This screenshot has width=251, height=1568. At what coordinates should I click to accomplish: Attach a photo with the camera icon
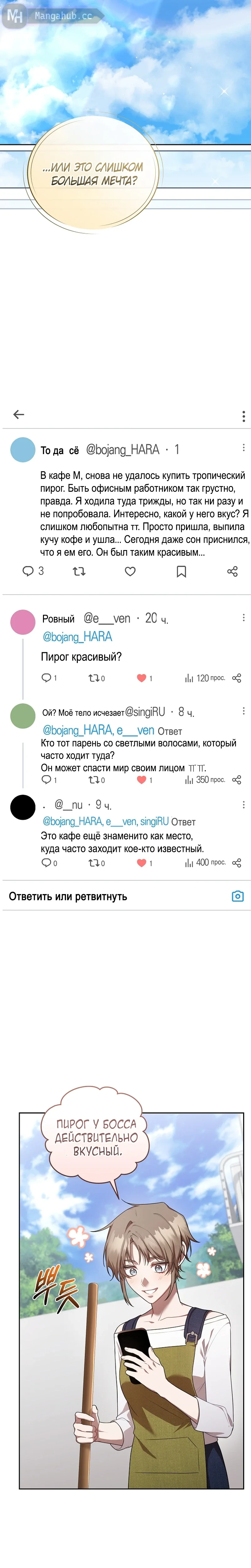pos(238,896)
